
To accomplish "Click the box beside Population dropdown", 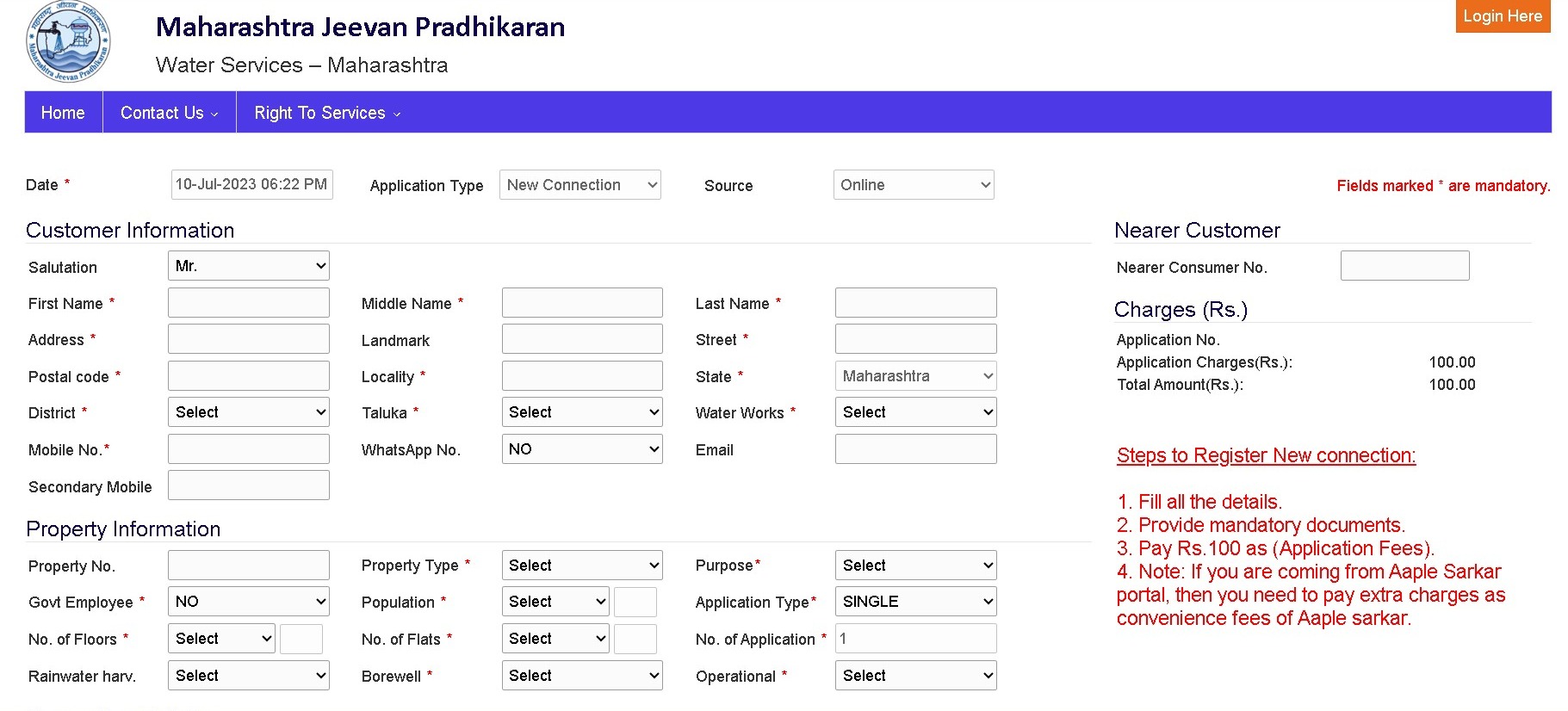I will (x=635, y=602).
